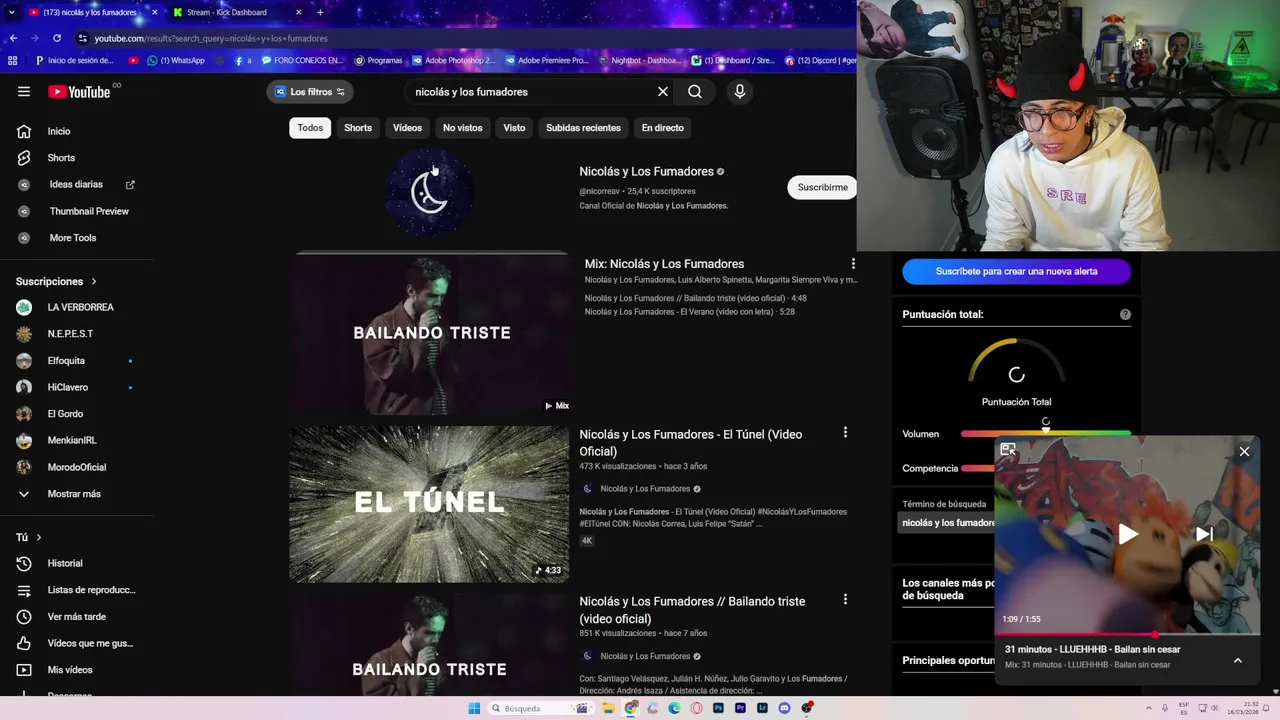The height and width of the screenshot is (720, 1280).
Task: Expand miniplayer back to full view
Action: tap(1008, 450)
